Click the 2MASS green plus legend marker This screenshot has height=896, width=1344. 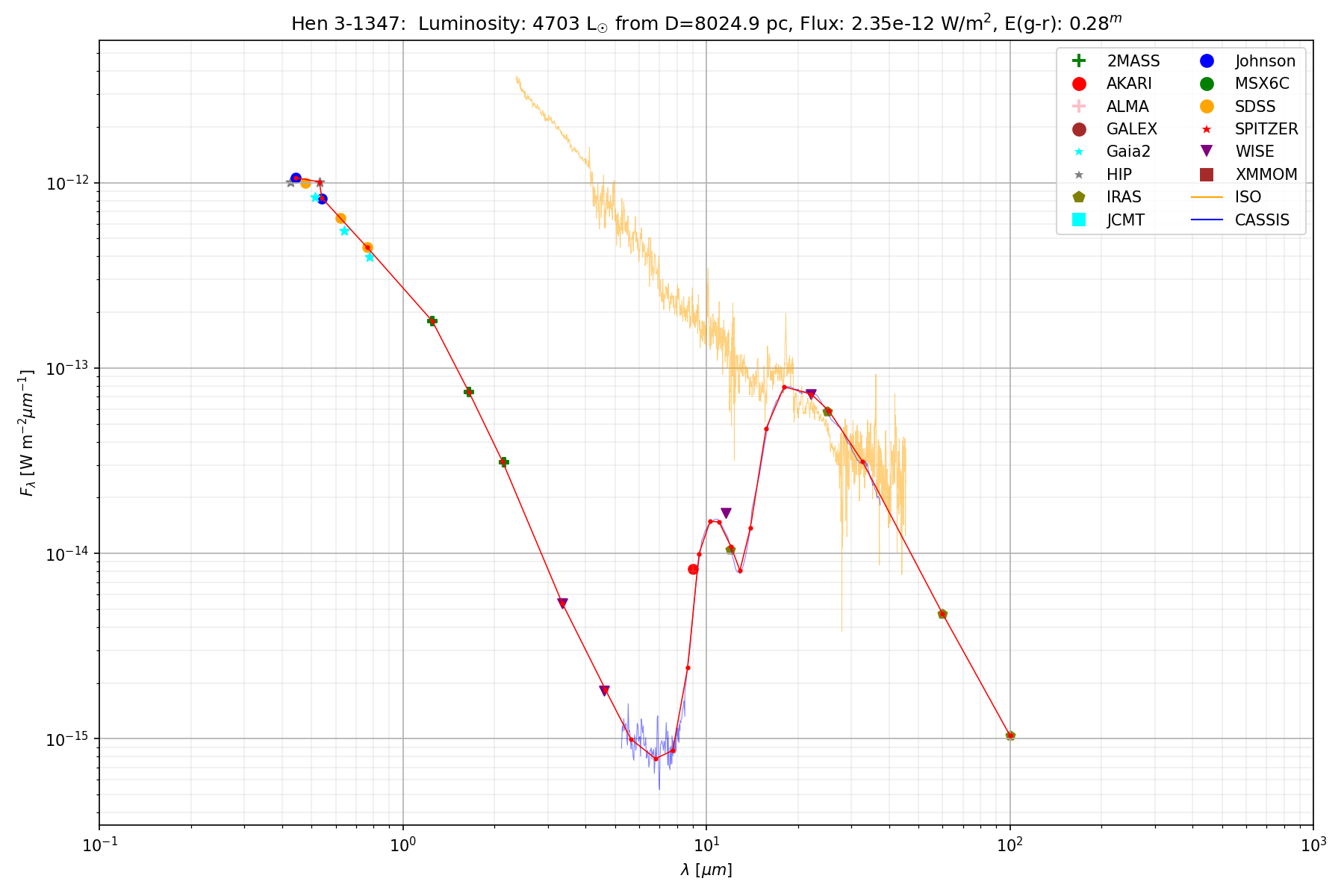pyautogui.click(x=1078, y=61)
